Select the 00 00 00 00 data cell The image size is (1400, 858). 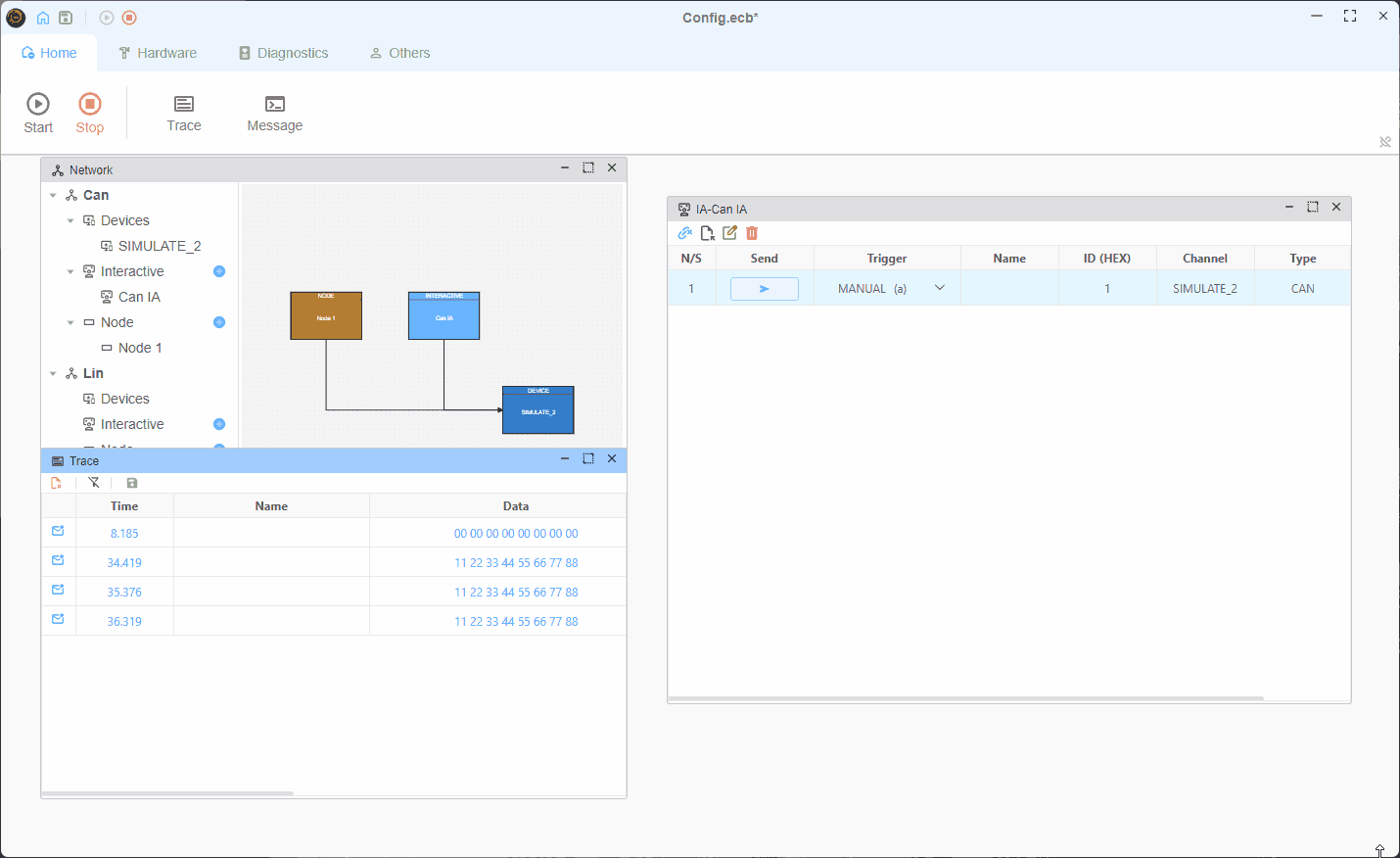tap(516, 534)
